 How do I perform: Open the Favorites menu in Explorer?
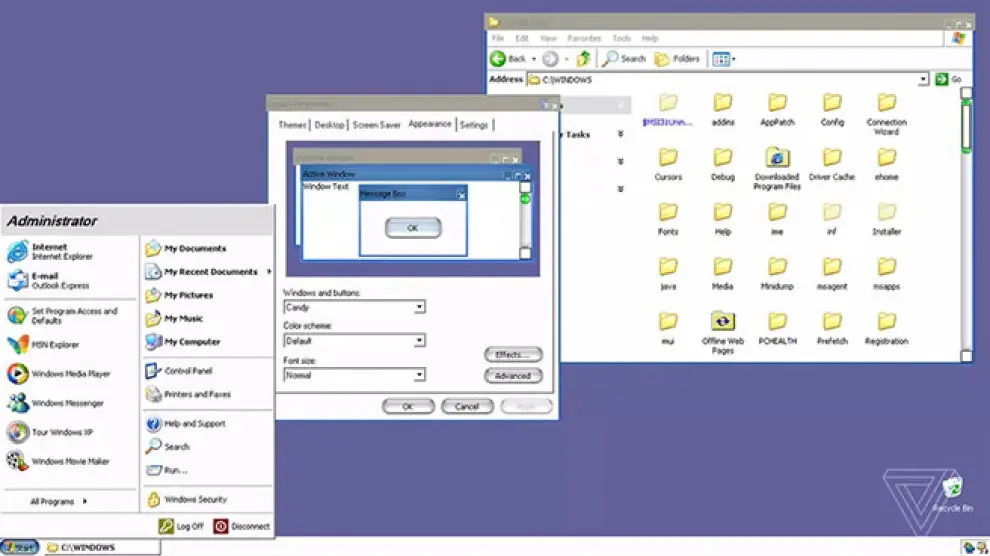click(584, 39)
